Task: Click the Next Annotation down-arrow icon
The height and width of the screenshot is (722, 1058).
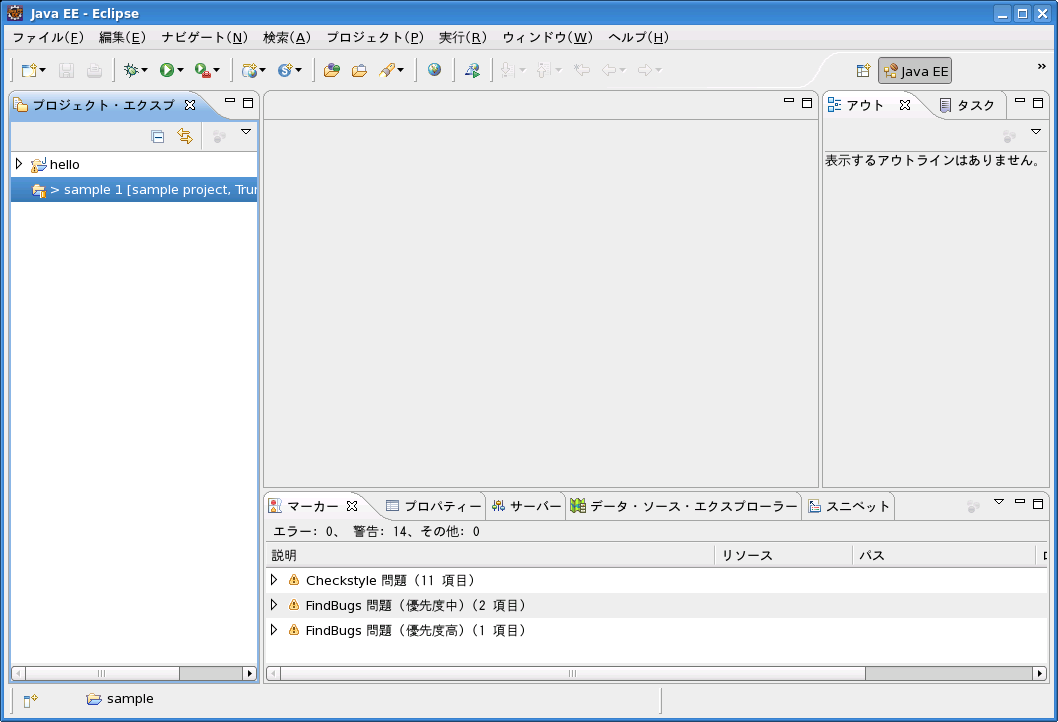Action: (x=508, y=70)
